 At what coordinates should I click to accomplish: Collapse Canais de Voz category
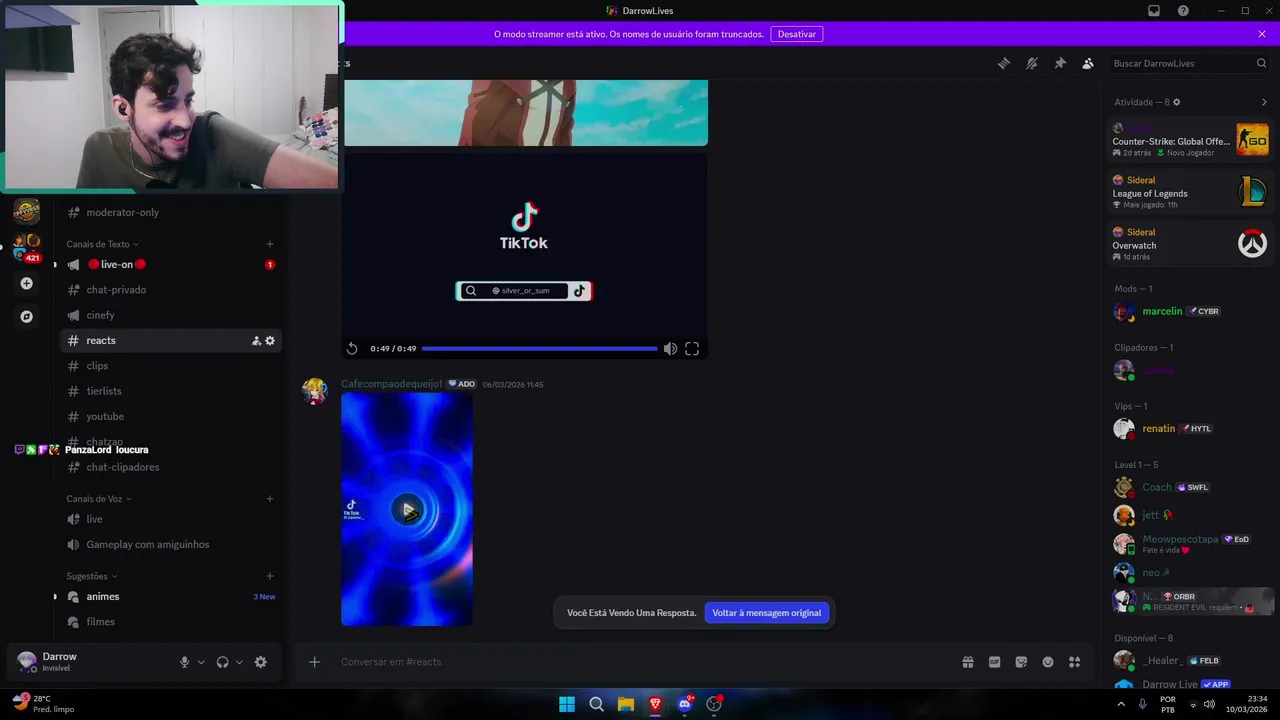(x=99, y=499)
